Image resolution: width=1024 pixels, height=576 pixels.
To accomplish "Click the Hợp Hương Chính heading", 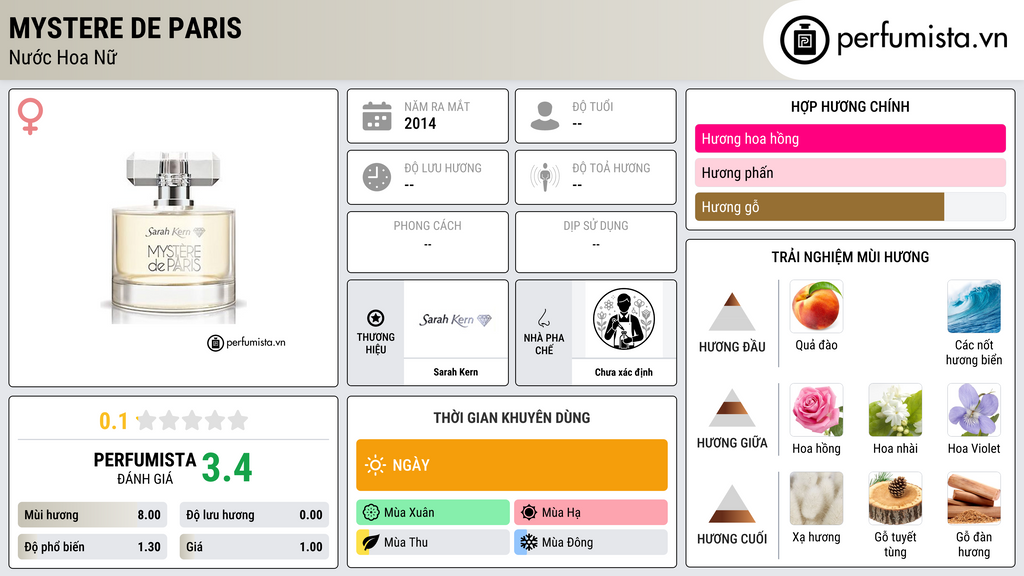I will pos(850,106).
